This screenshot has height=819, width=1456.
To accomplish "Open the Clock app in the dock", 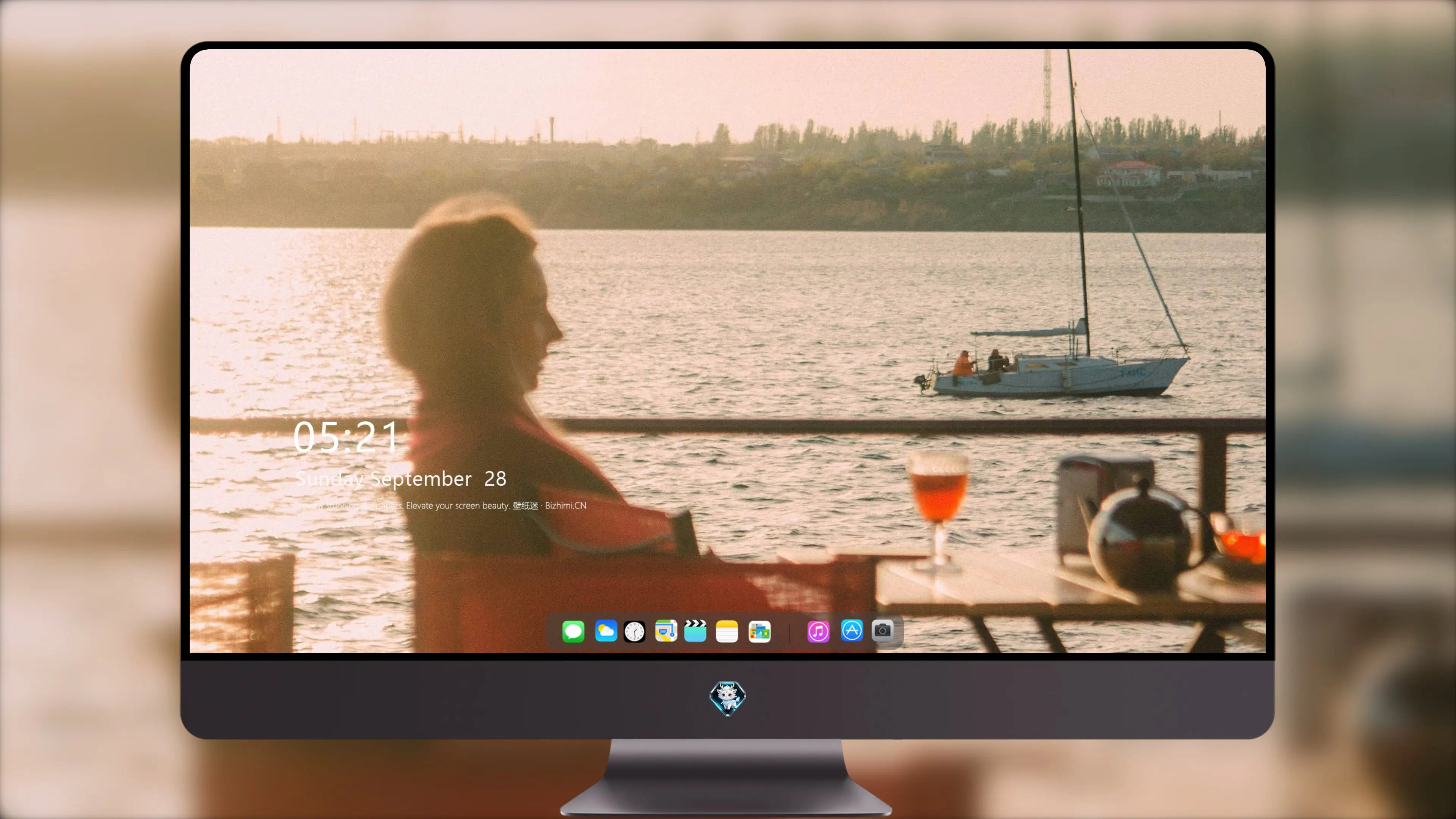I will 634,631.
